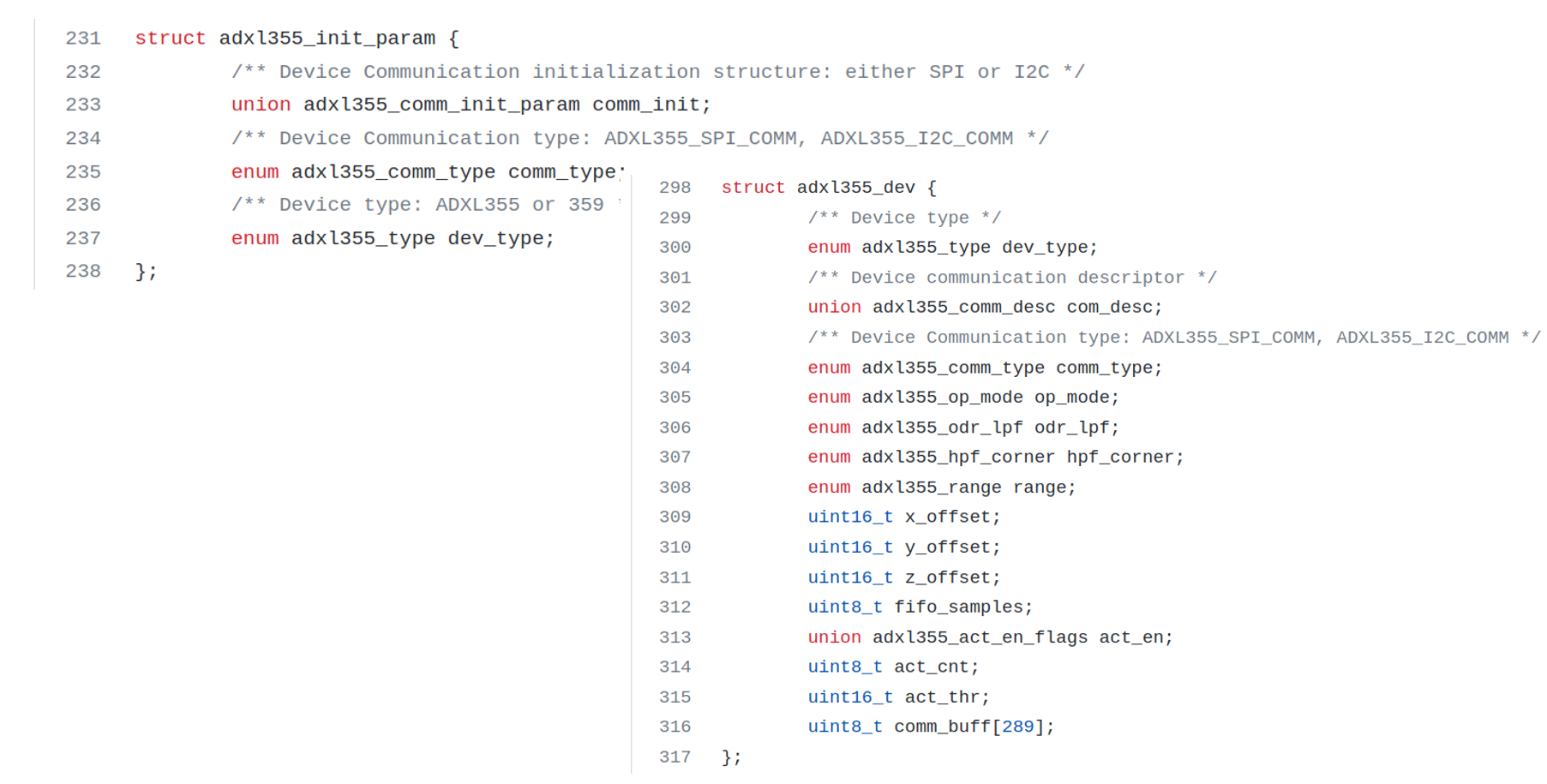Click line number 298
Image resolution: width=1547 pixels, height=784 pixels.
(675, 188)
